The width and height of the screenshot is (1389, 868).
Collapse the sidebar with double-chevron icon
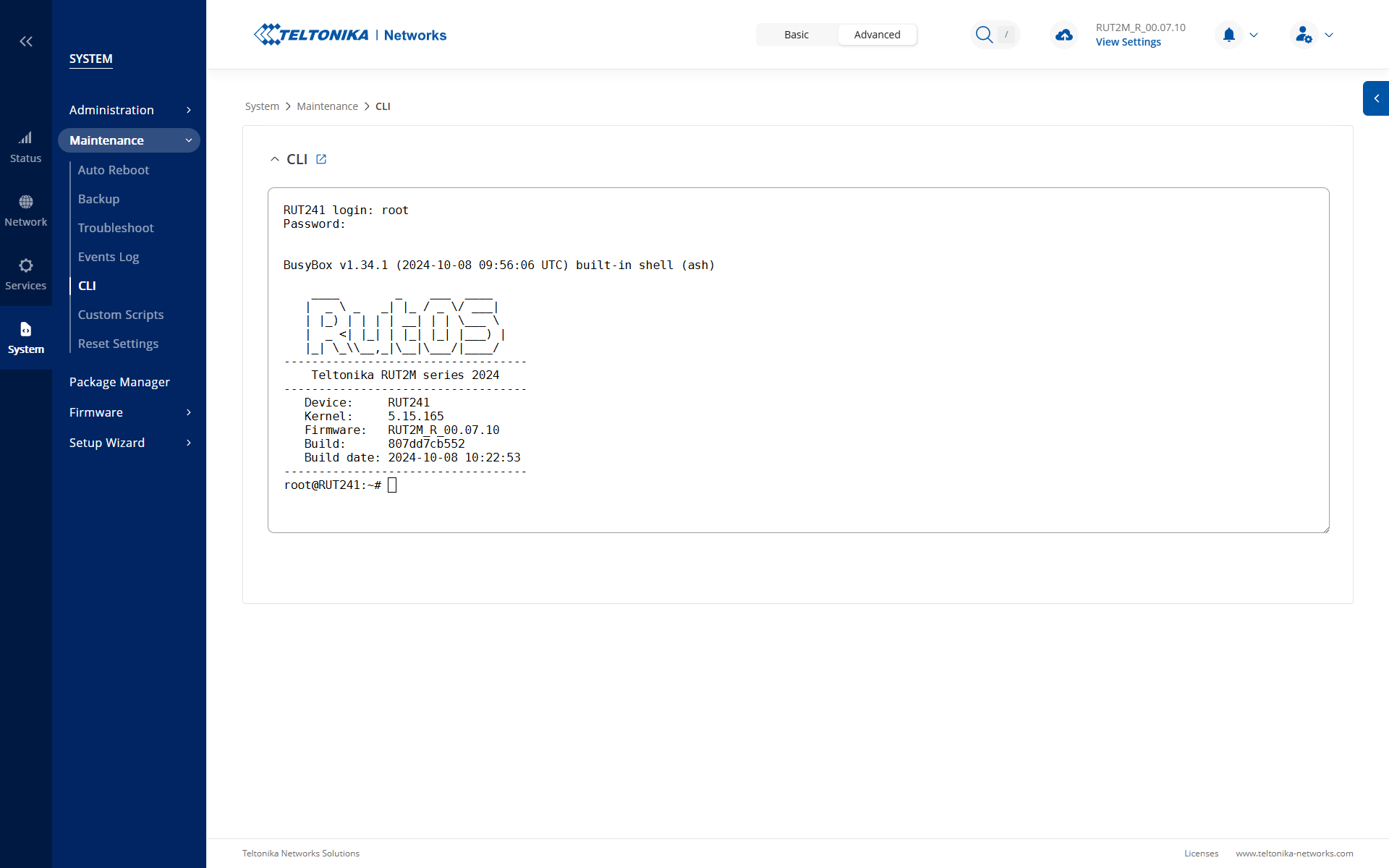(26, 41)
